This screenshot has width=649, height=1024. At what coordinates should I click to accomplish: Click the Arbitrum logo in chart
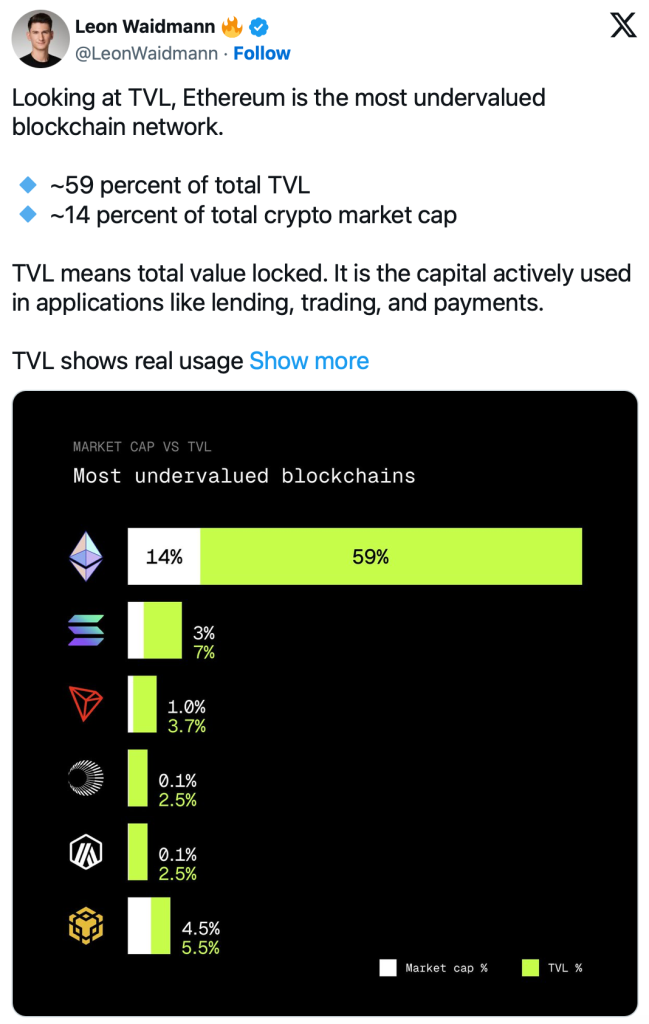point(86,853)
